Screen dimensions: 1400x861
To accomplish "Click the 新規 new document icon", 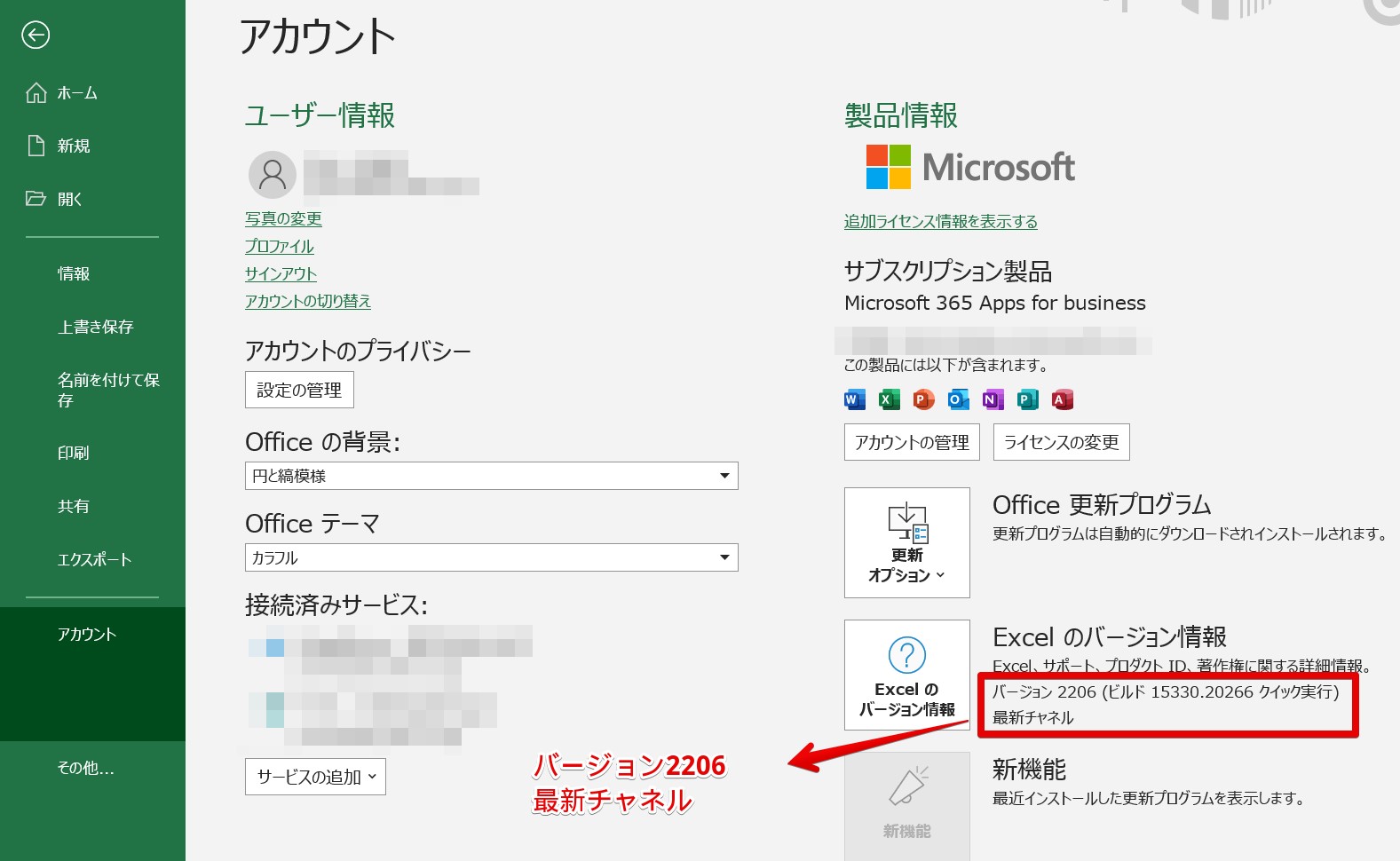I will tap(36, 146).
